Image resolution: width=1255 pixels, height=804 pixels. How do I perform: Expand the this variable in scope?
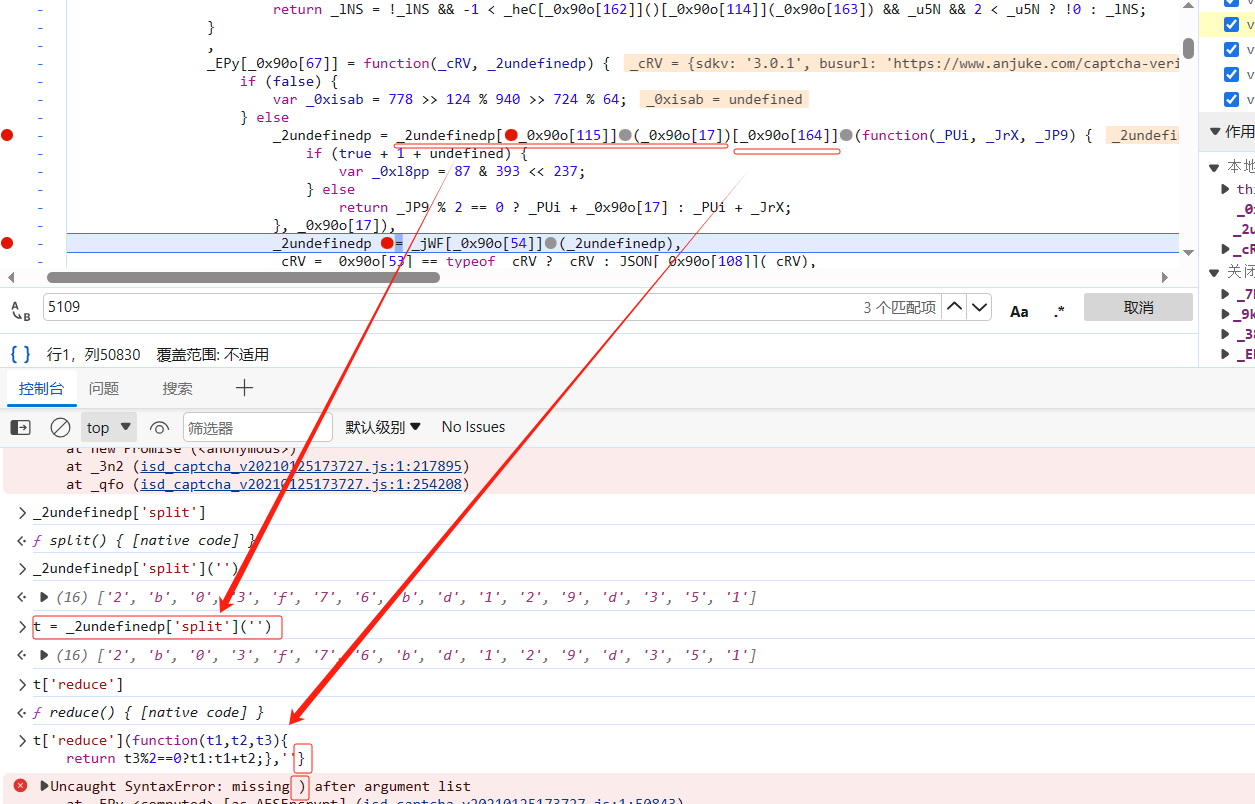point(1227,189)
